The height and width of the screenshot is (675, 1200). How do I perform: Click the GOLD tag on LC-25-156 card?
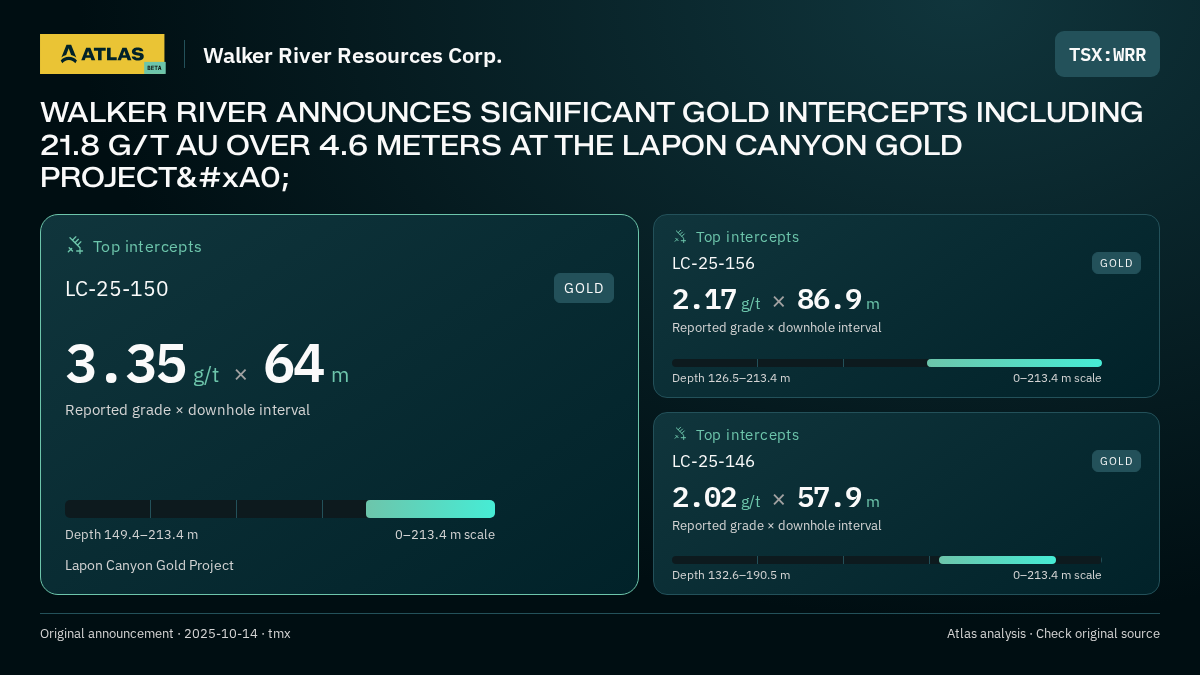coord(1116,263)
